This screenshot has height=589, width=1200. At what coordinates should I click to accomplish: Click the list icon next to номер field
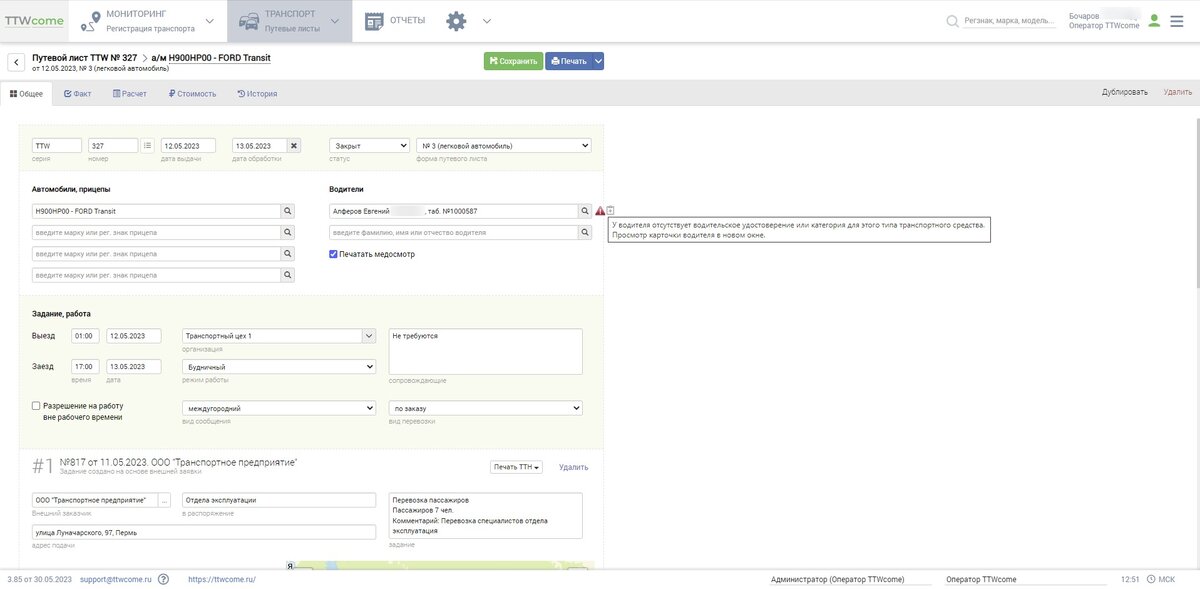click(x=147, y=145)
